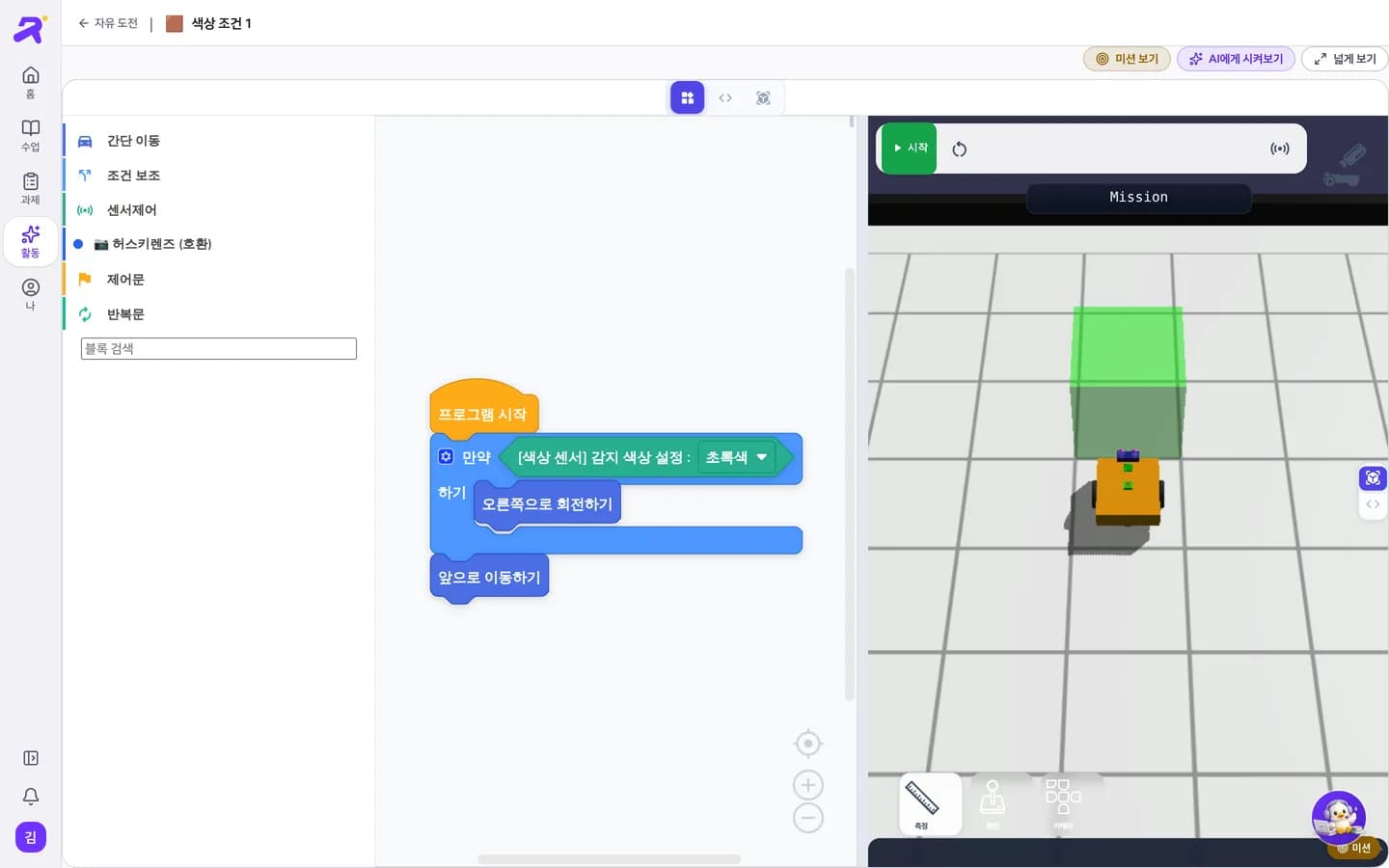Open the 센서제어 block category
Screen dimensions: 1389x868
pos(219,210)
